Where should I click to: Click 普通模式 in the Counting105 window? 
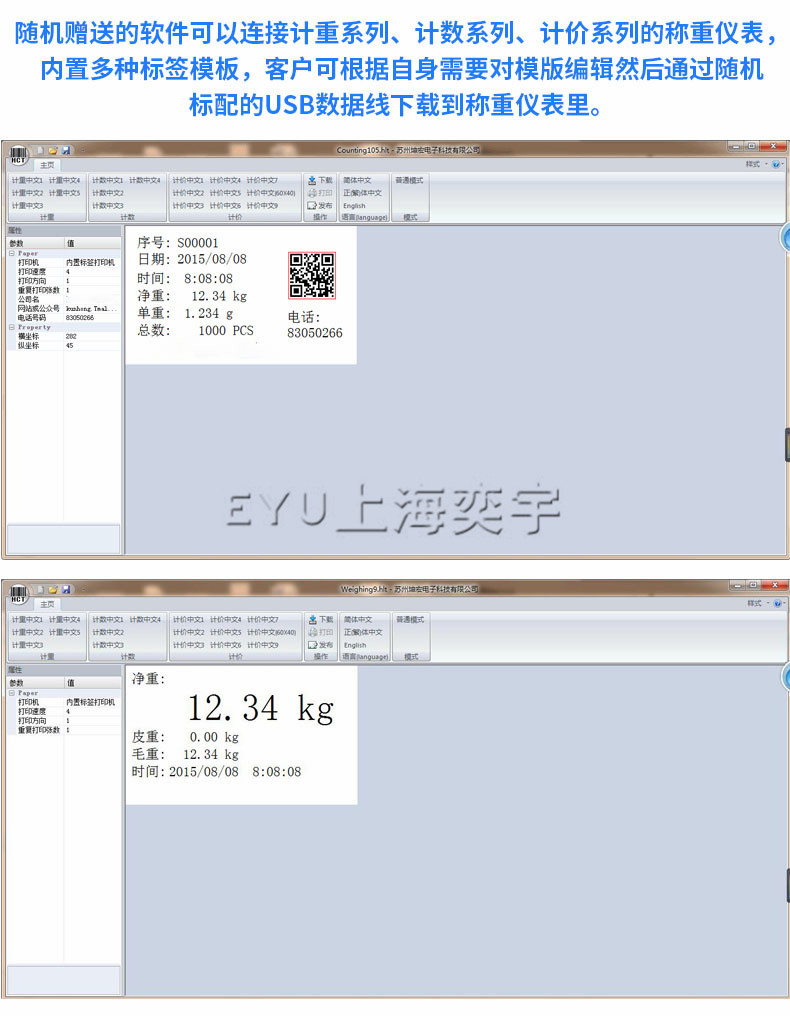pos(409,180)
